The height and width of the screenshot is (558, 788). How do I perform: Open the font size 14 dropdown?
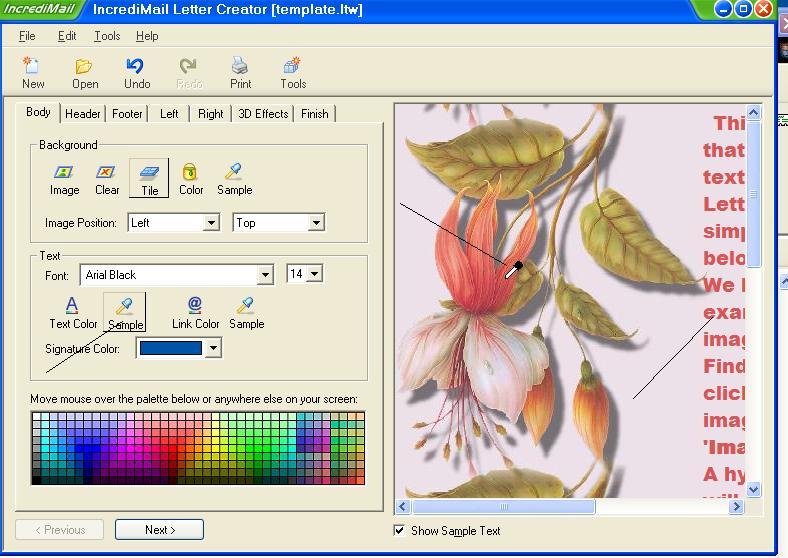pos(315,274)
